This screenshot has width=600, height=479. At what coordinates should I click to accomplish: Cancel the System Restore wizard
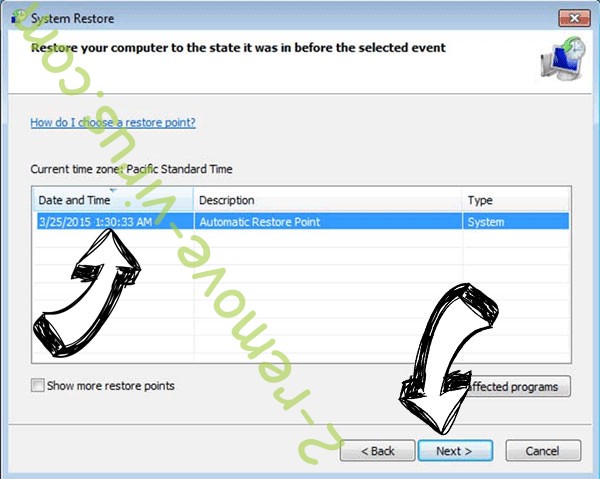(x=543, y=451)
